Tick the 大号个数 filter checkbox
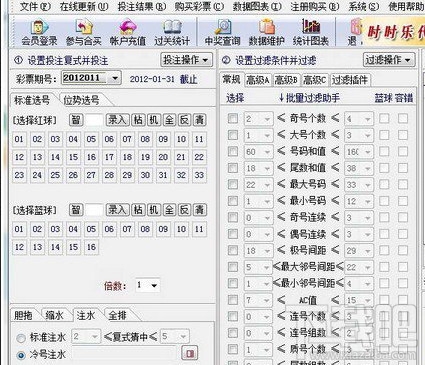Viewport: 425px width, 365px height. (x=233, y=135)
